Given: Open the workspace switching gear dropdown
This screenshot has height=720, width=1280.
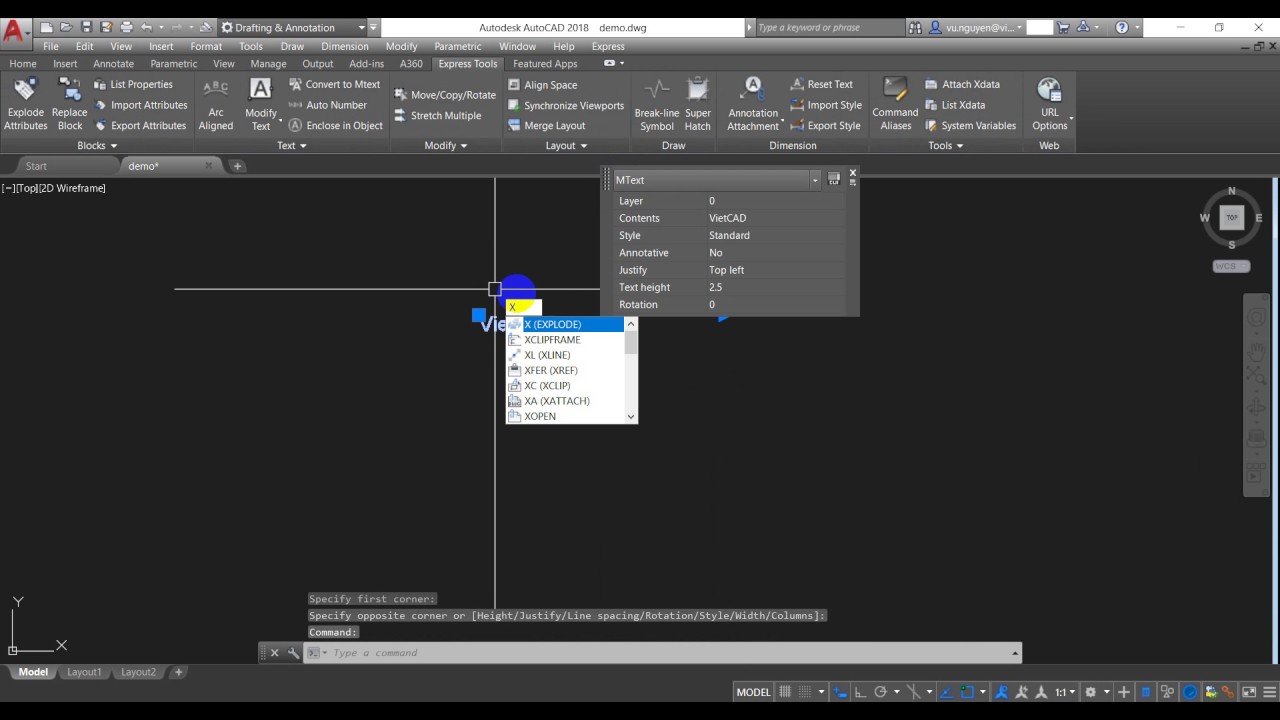Looking at the screenshot, I should coord(1097,692).
